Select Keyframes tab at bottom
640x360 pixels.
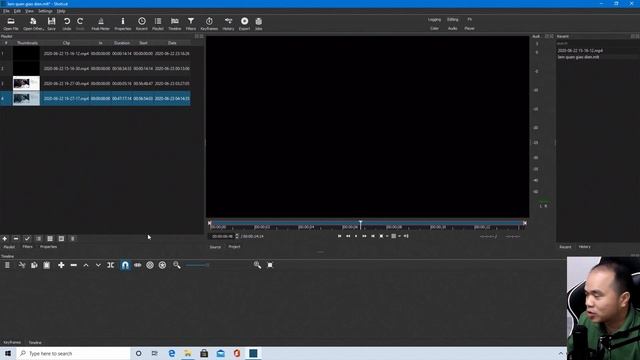(x=12, y=342)
